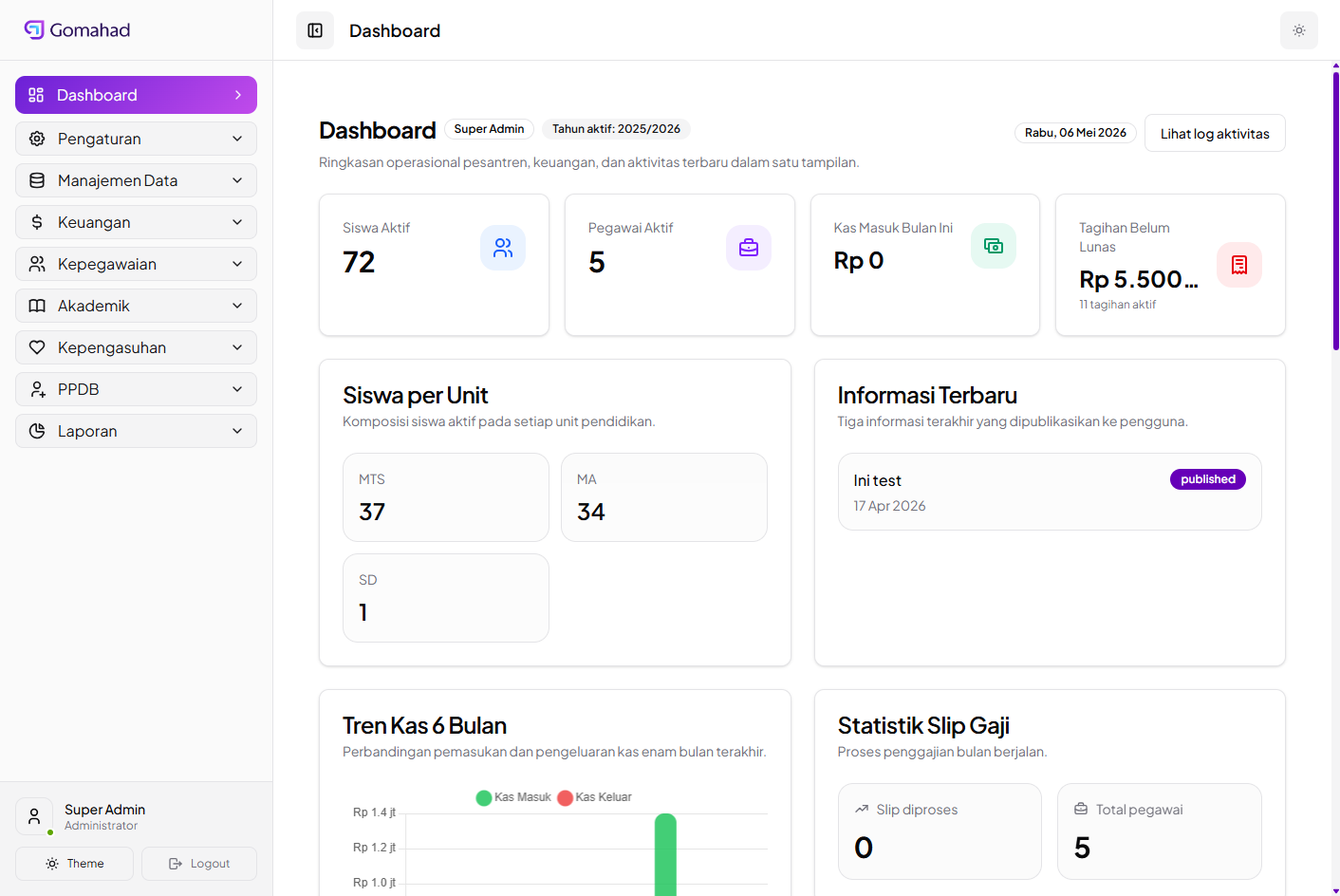Click the exit icon on Logout button
Viewport: 1340px width, 896px height.
click(176, 864)
